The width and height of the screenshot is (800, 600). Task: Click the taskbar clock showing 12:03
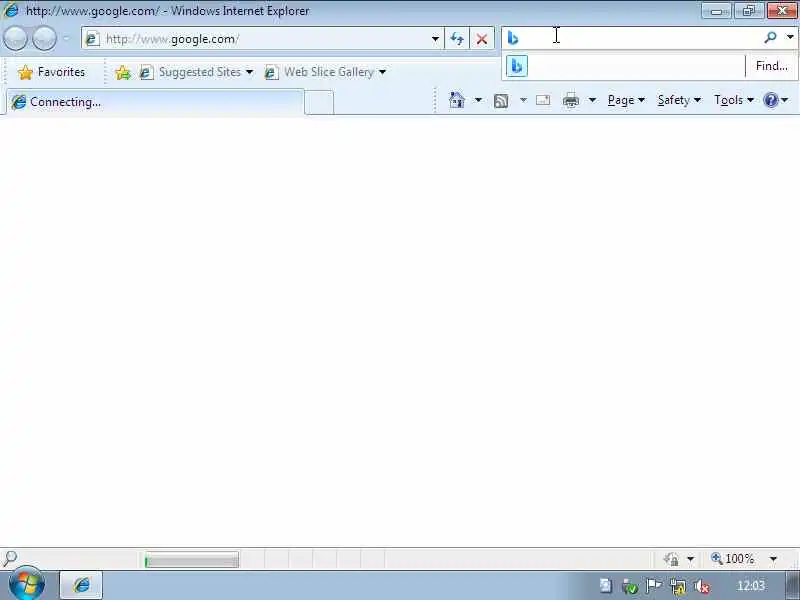pos(751,586)
